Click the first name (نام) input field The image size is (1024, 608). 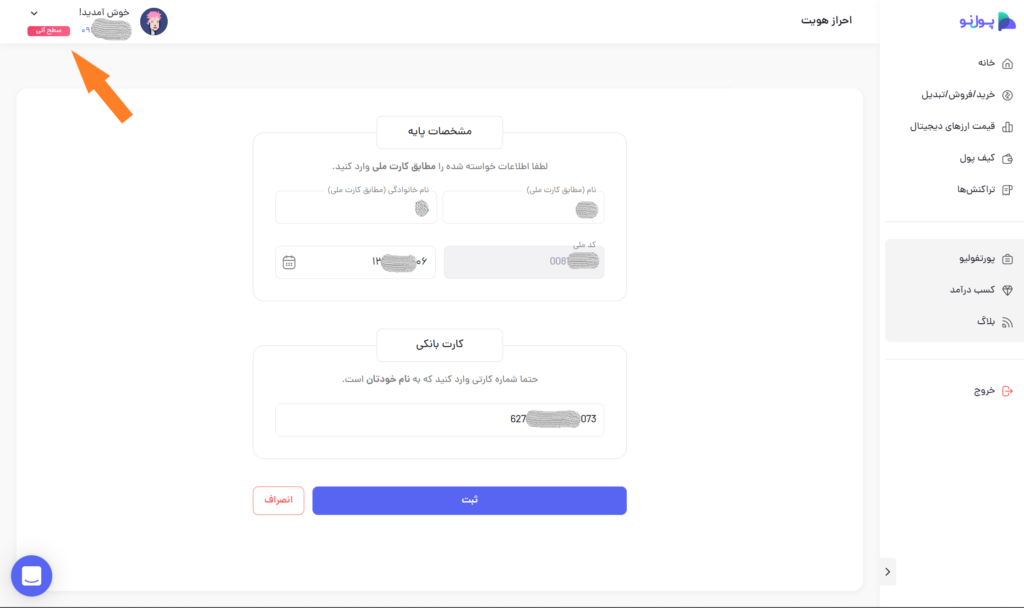(x=523, y=208)
